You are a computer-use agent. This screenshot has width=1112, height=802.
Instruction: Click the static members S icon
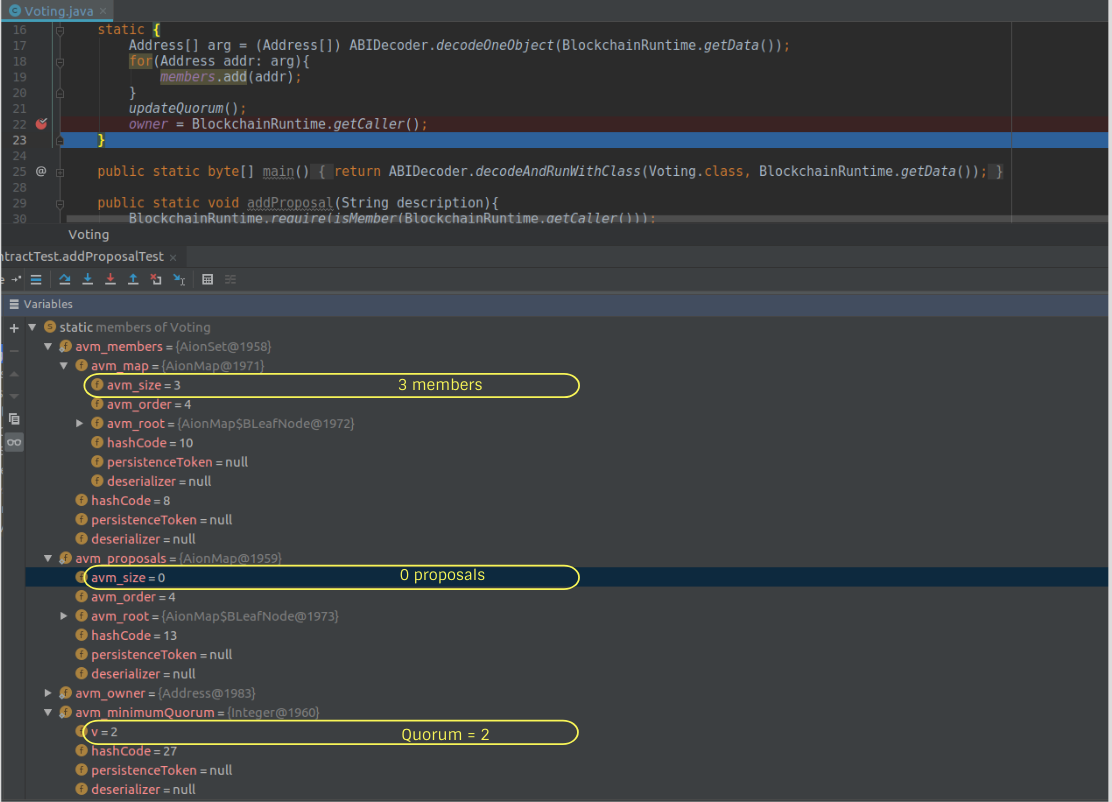[50, 327]
